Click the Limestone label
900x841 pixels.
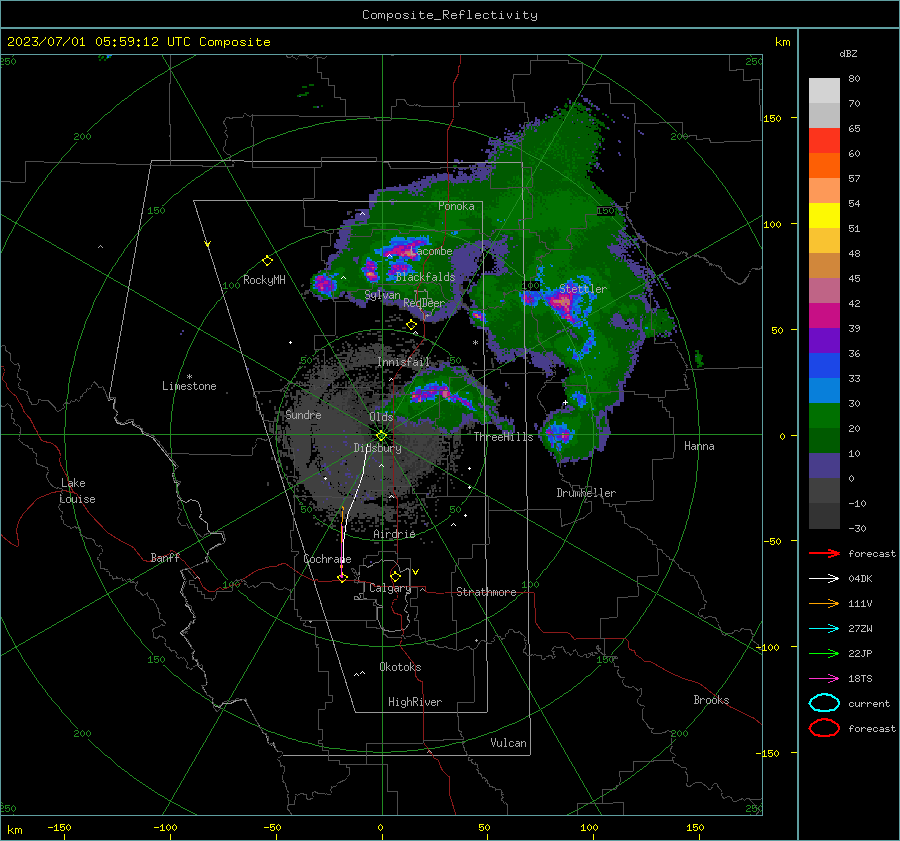[189, 386]
